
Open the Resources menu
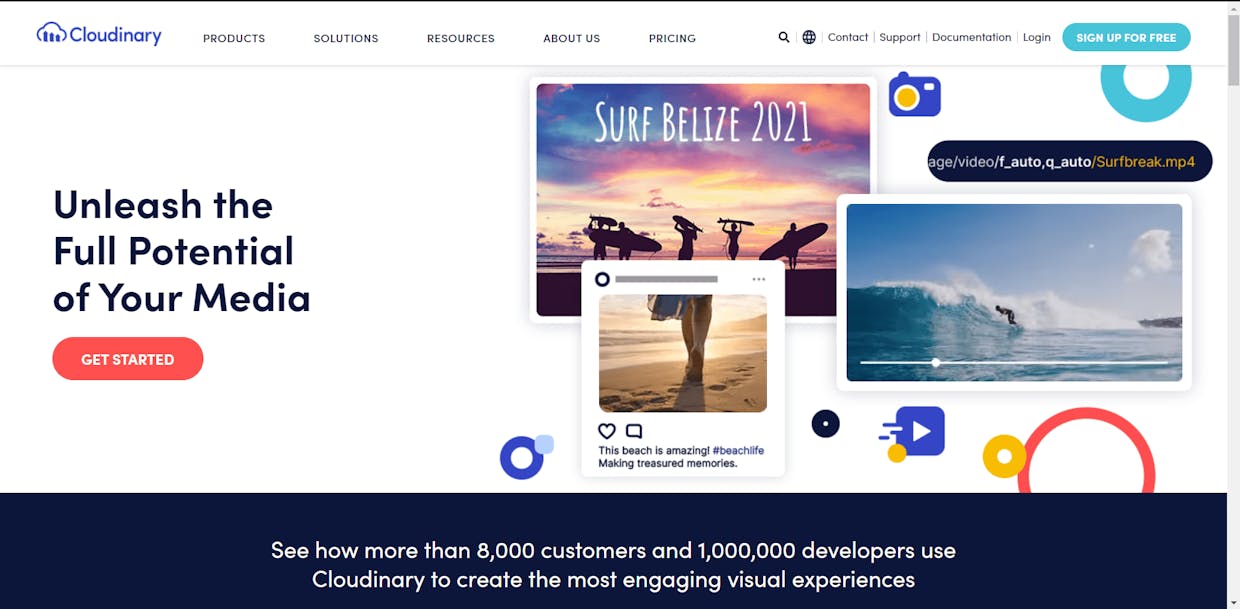coord(461,38)
